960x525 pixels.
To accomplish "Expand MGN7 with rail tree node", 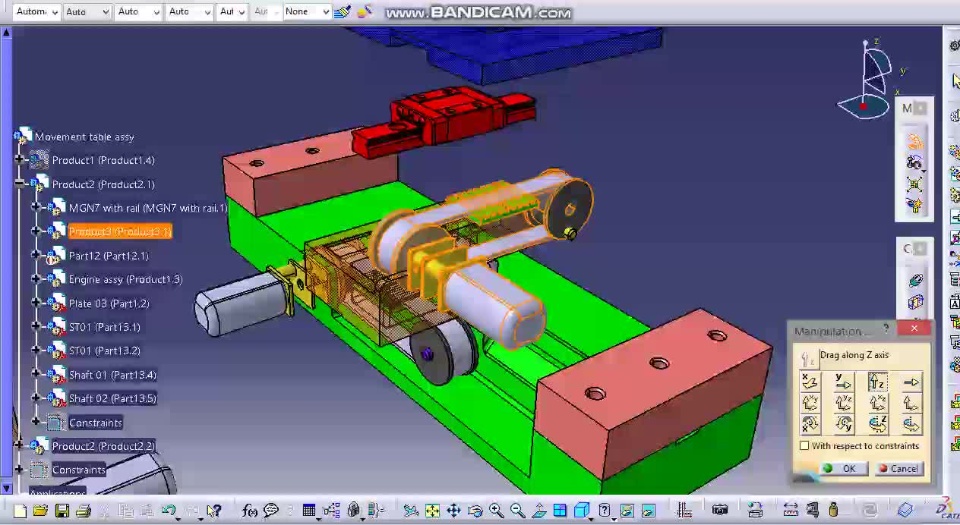I will pyautogui.click(x=36, y=207).
